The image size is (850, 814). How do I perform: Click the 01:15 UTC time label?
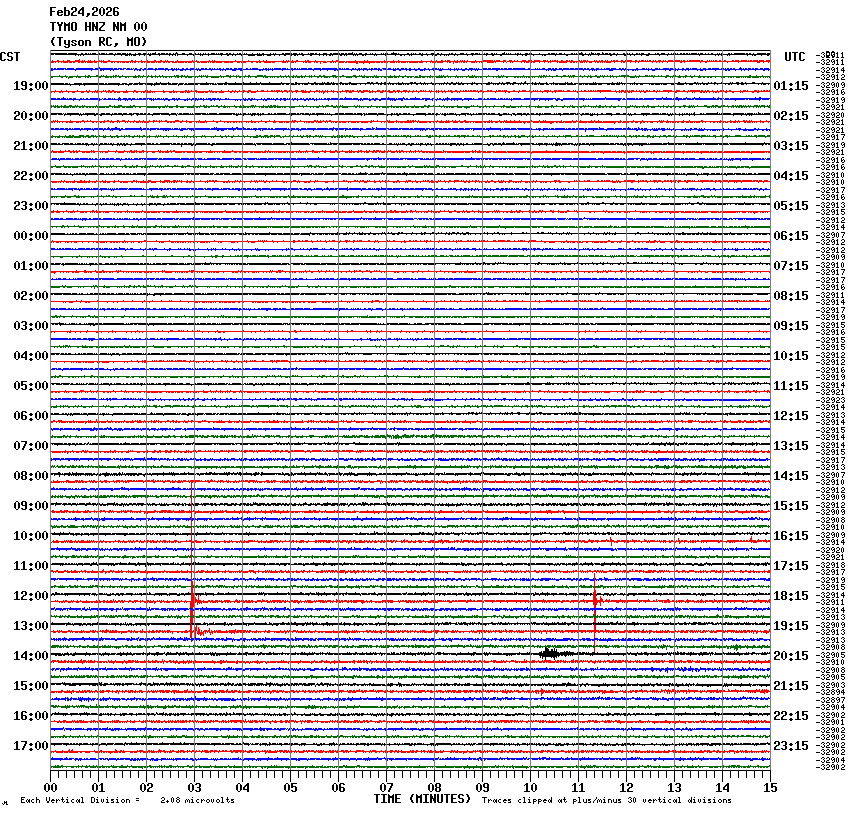791,86
